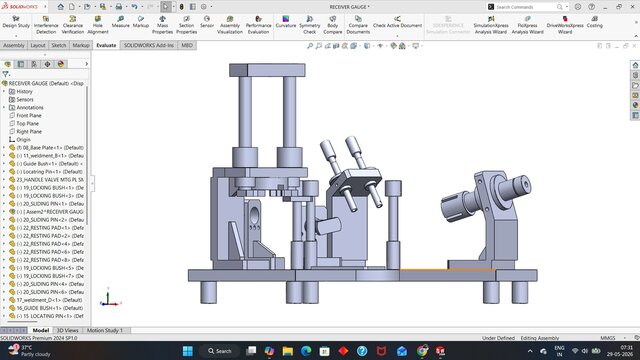Click the Search Commands field
640x360 pixels.
pyautogui.click(x=527, y=7)
